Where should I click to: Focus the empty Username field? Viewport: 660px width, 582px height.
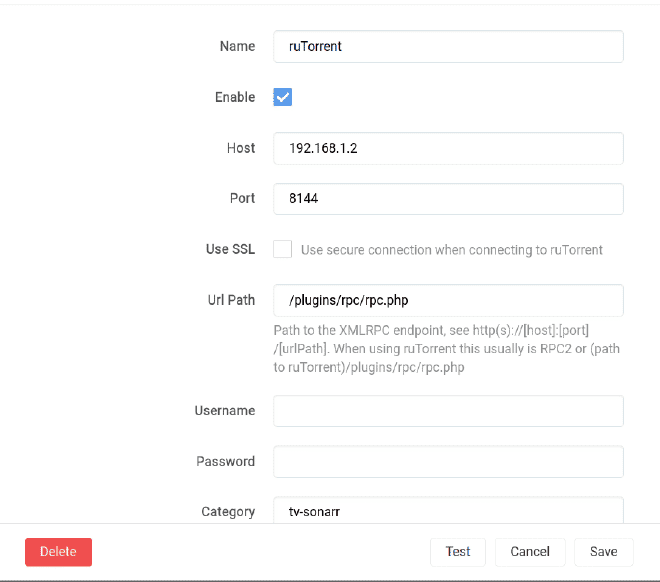click(x=448, y=411)
